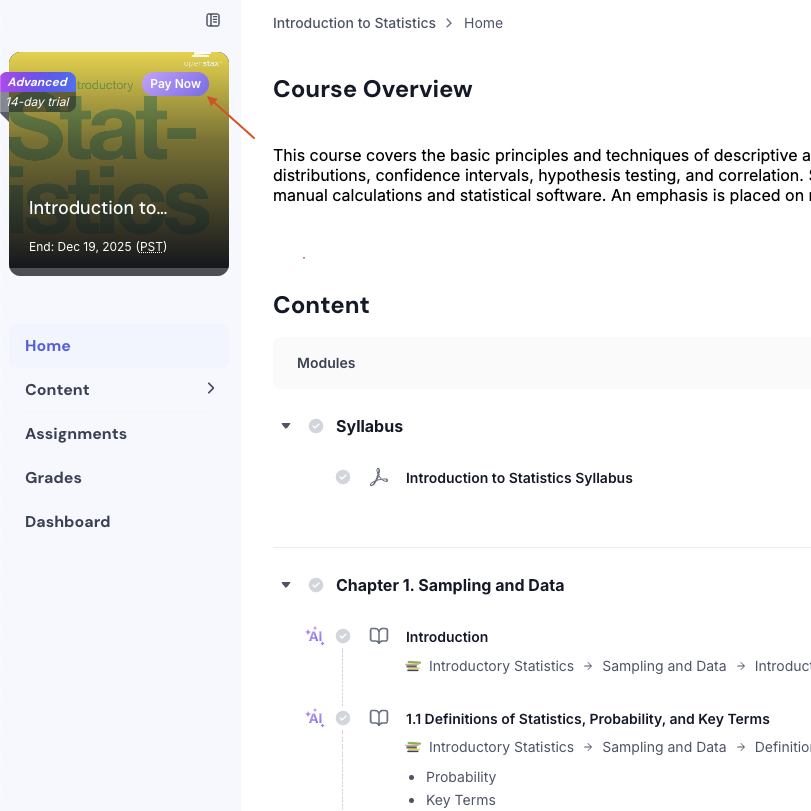Open the stacked books icon under 1.1 Definitions
Viewport: 811px width, 811px height.
tap(414, 747)
